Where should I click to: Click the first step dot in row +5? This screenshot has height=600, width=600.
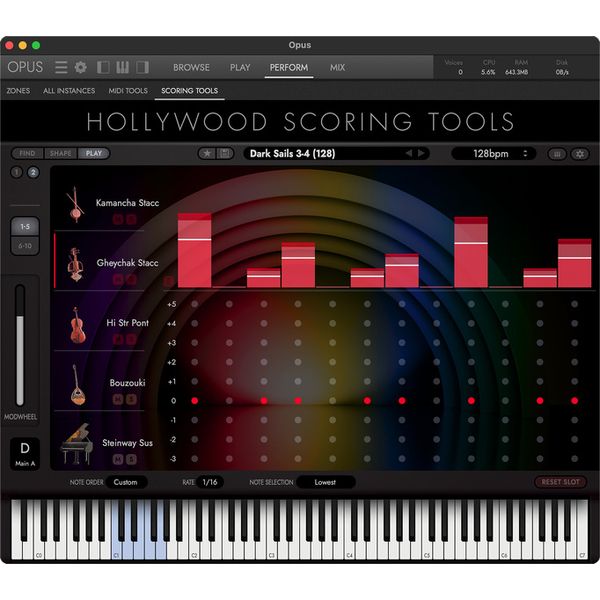(x=194, y=304)
